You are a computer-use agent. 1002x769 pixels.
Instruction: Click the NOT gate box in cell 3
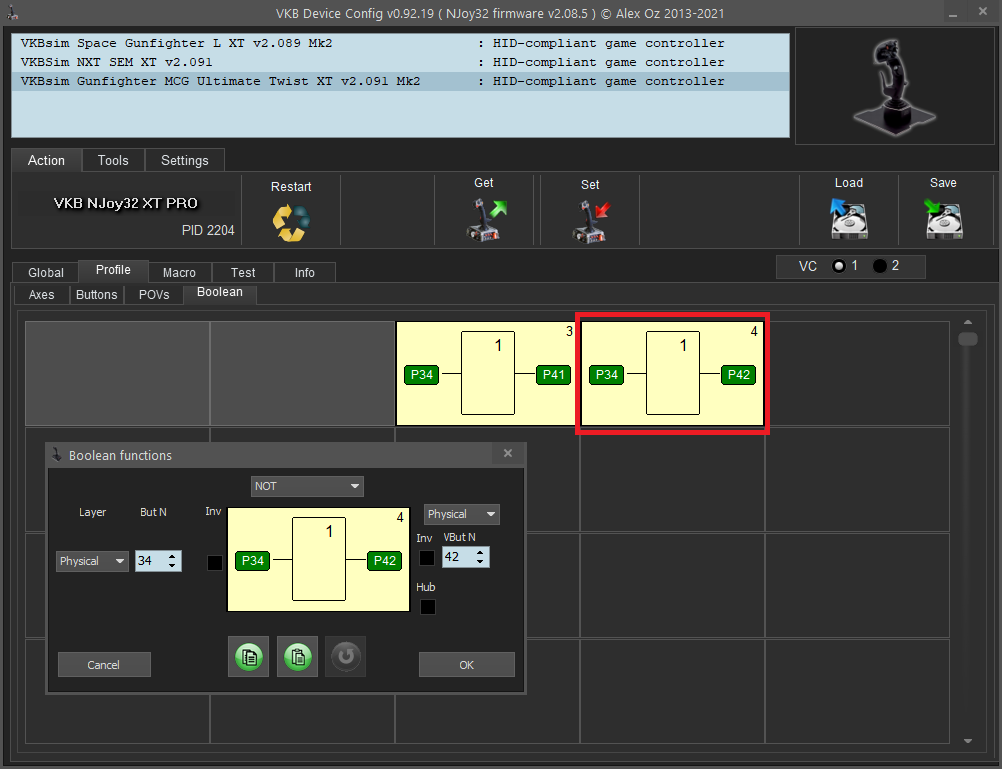click(x=488, y=373)
